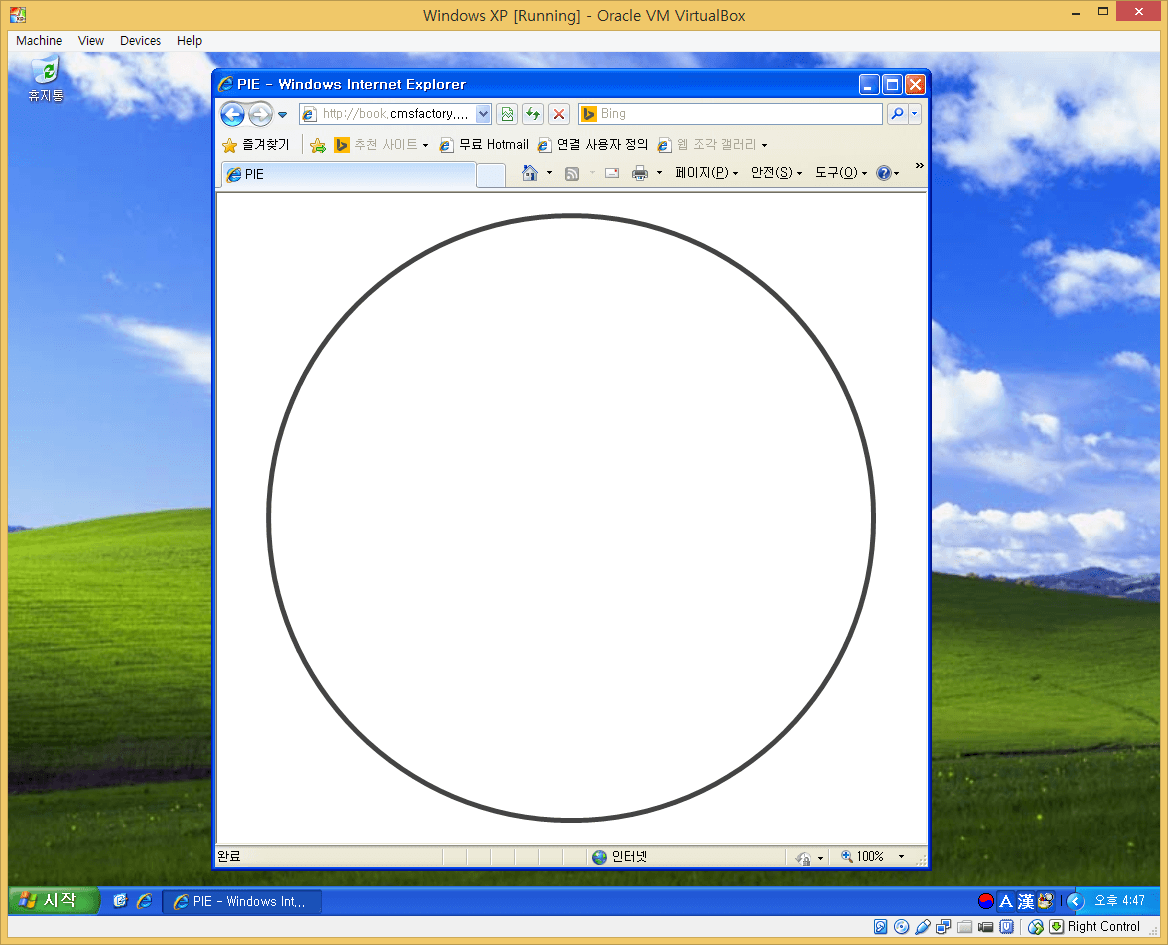
Task: Open the 도구(O) menu
Action: point(841,174)
